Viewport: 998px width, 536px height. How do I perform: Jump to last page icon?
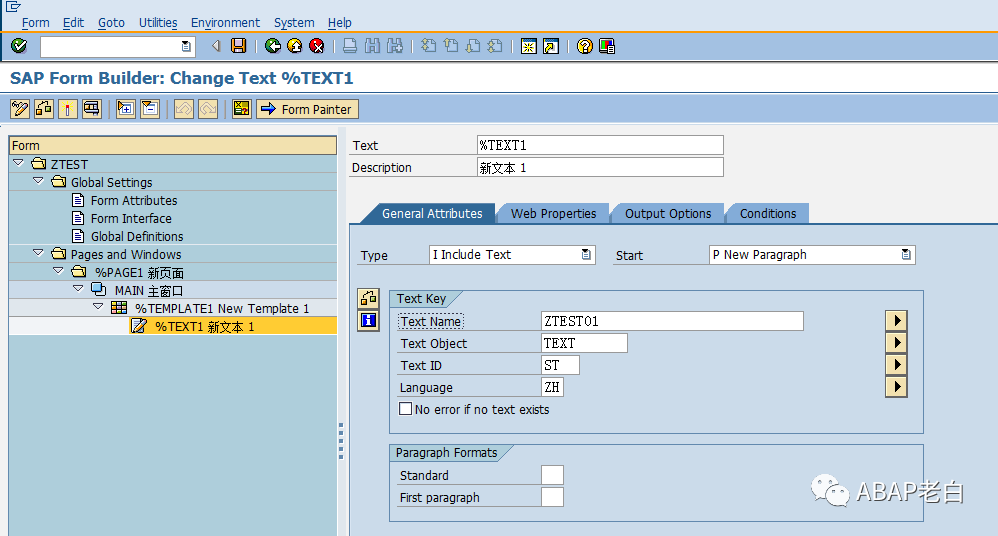click(x=495, y=46)
